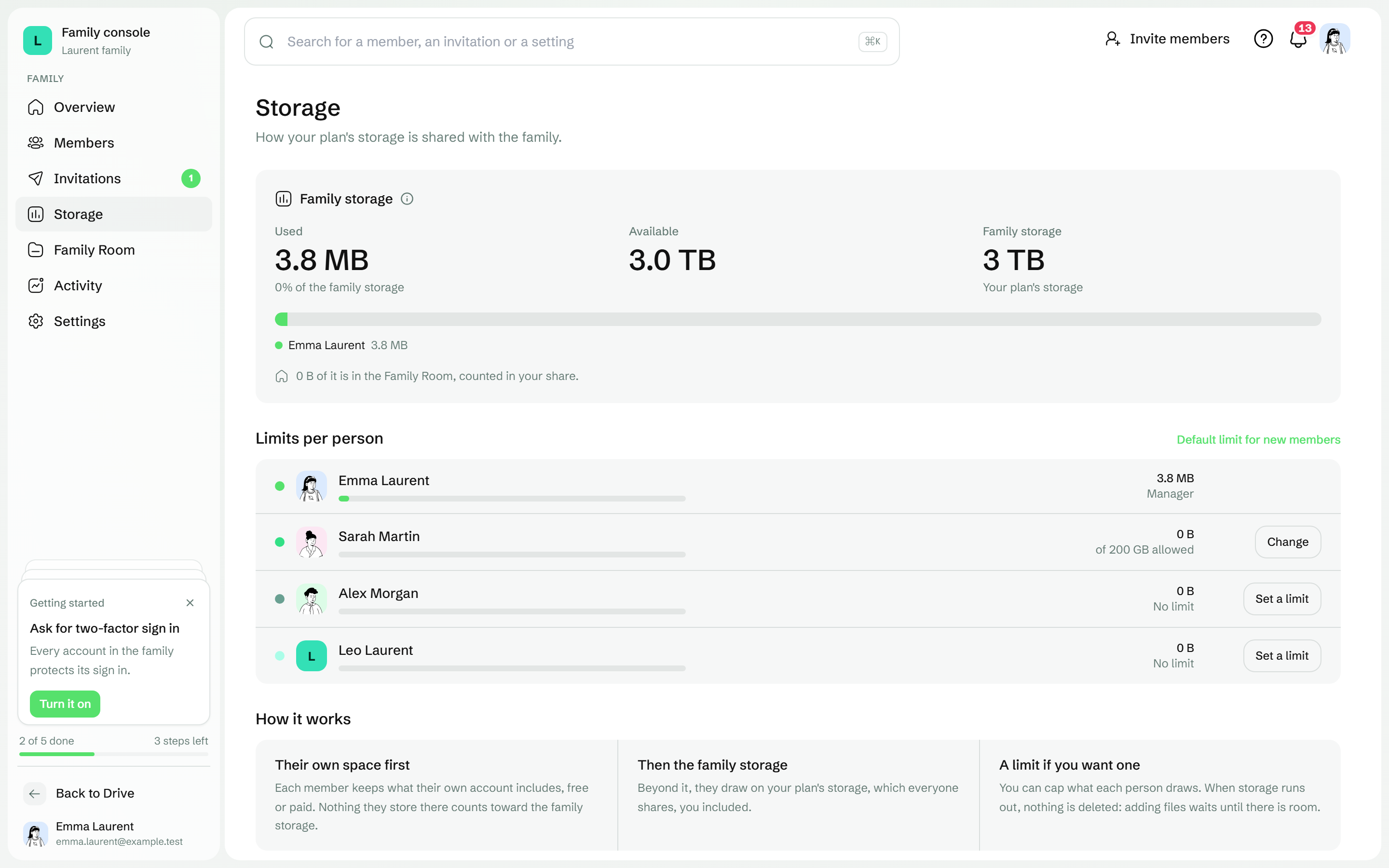Viewport: 1389px width, 868px height.
Task: Open notifications bell with 13 badge
Action: tap(1298, 39)
